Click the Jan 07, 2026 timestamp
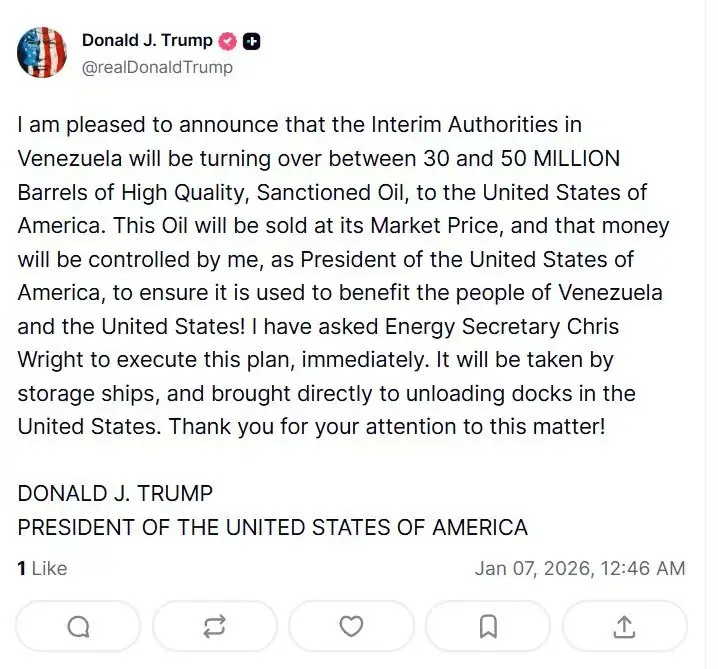 [x=580, y=568]
